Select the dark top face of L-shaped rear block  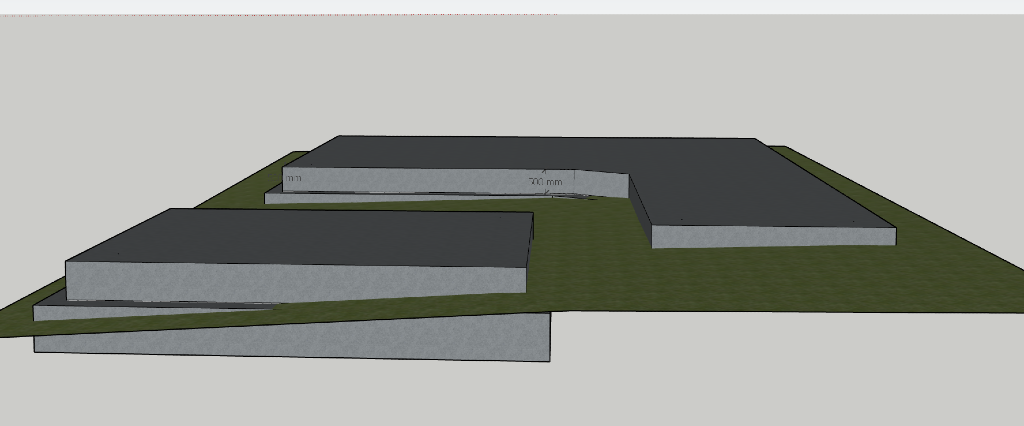pos(560,153)
